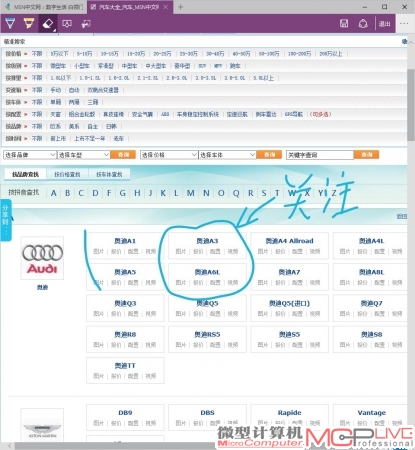The height and width of the screenshot is (450, 415).
Task: Open the Vantage model link
Action: point(372,413)
